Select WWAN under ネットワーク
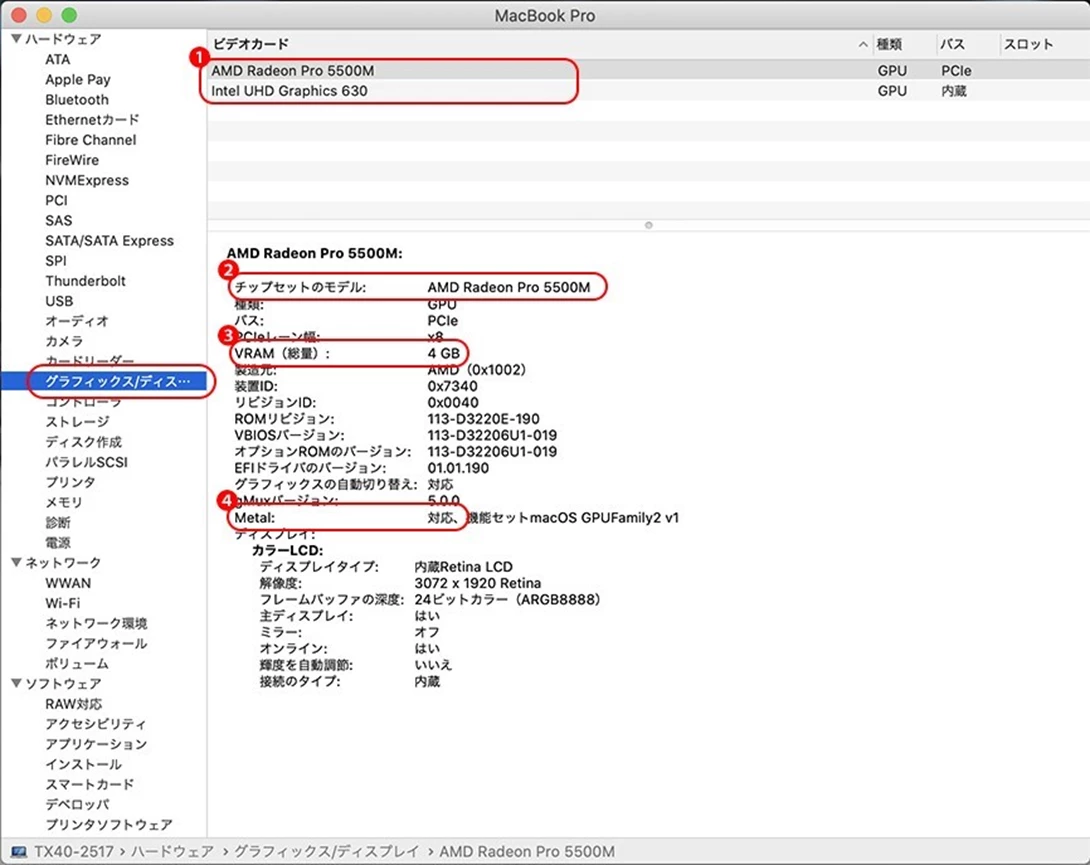The image size is (1090, 865). click(68, 583)
